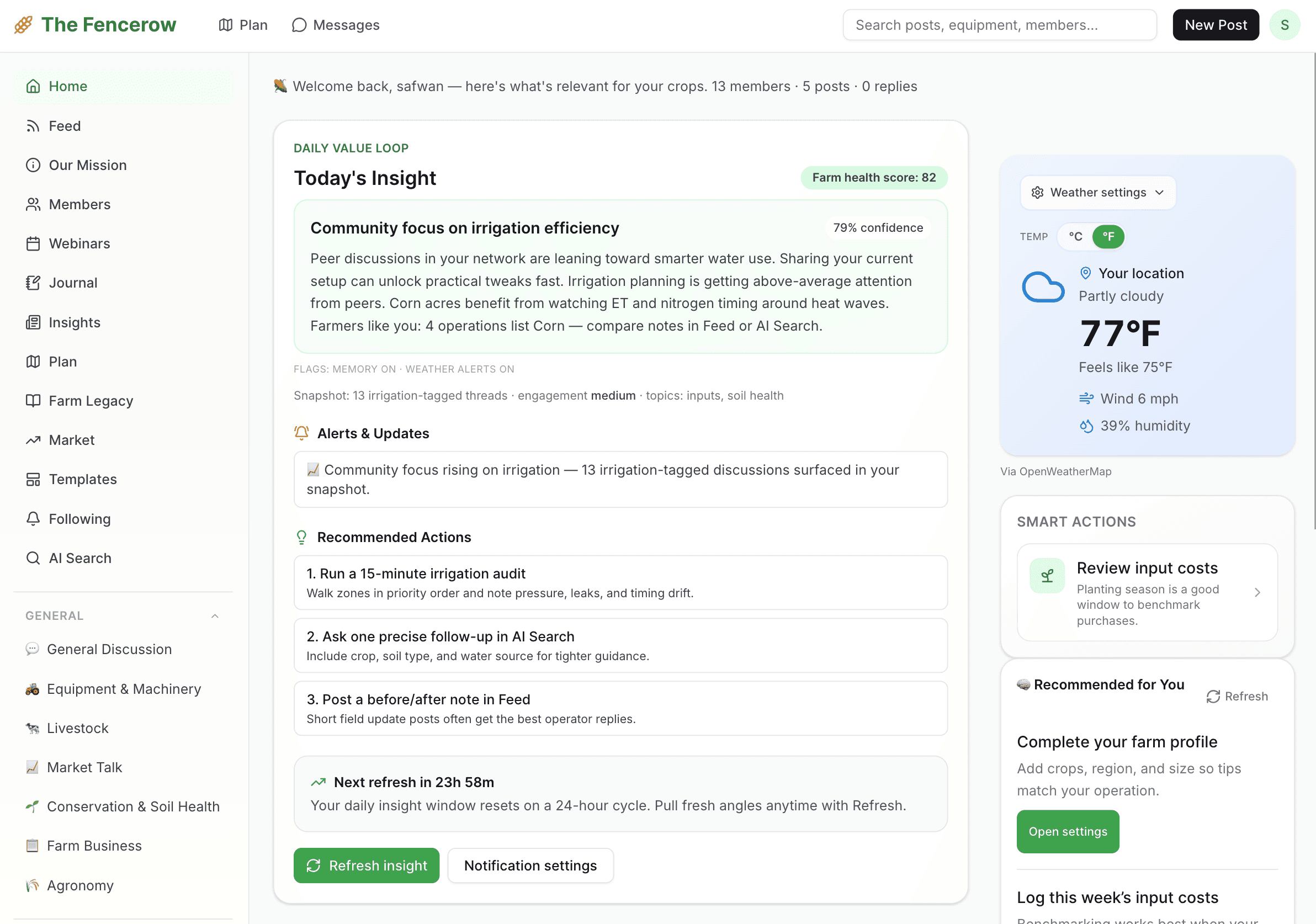Collapse the GENERAL section chevron
This screenshot has height=924, width=1316.
[x=215, y=616]
